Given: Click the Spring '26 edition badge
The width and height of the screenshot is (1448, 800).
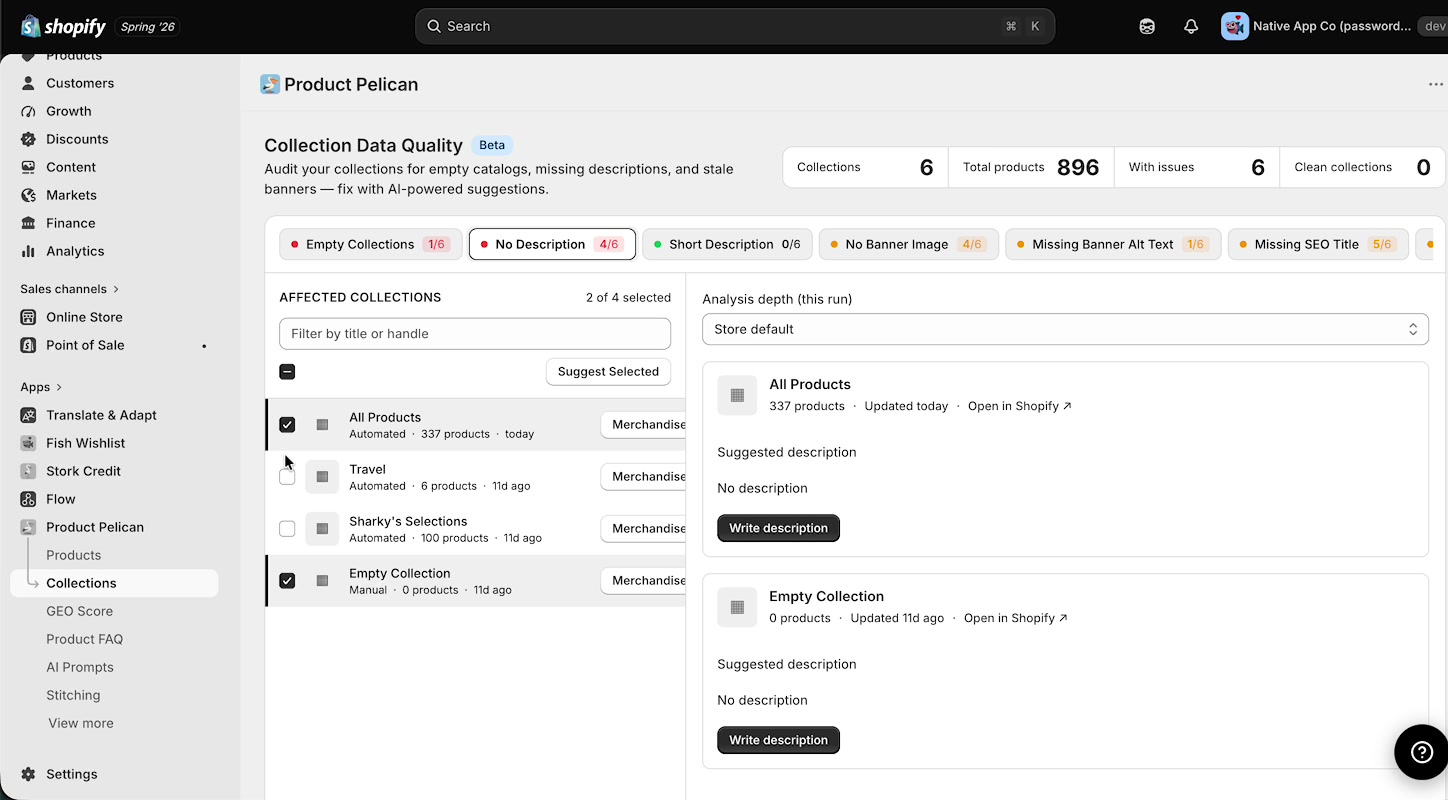Looking at the screenshot, I should click(148, 27).
